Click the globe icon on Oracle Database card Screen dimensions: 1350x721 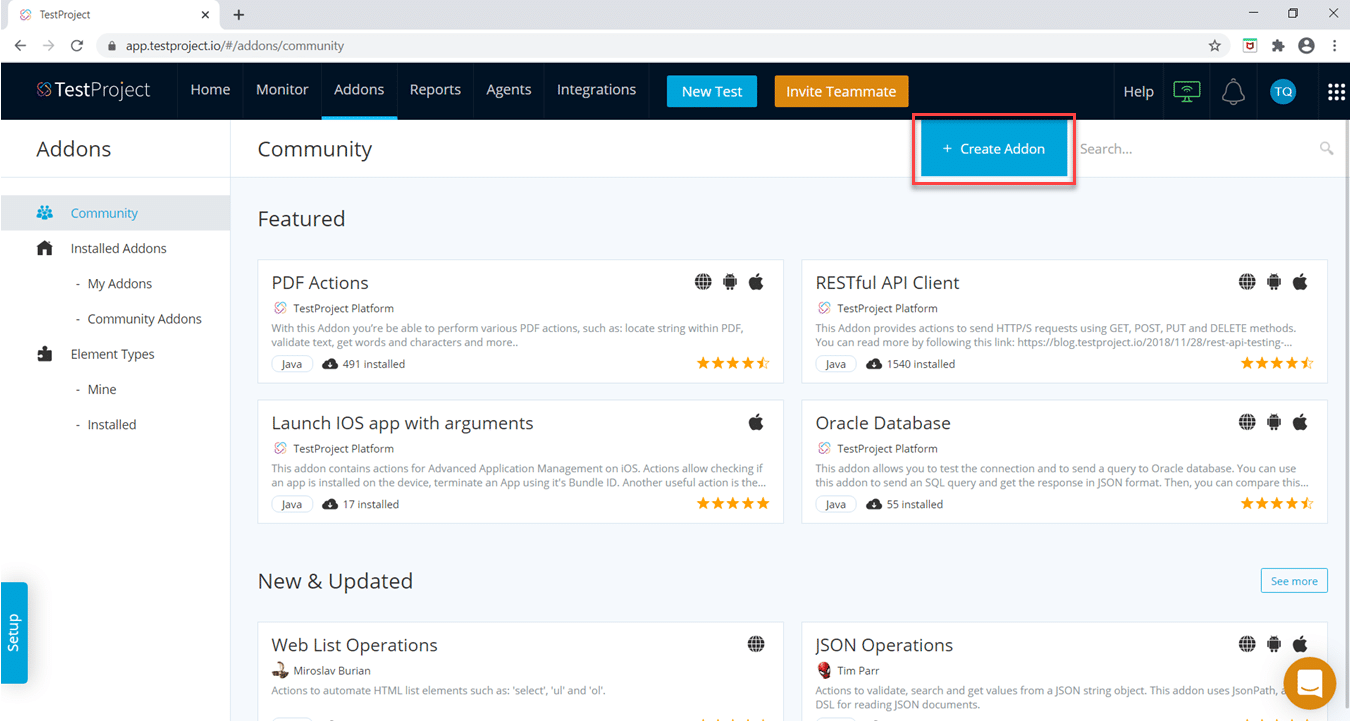1247,422
